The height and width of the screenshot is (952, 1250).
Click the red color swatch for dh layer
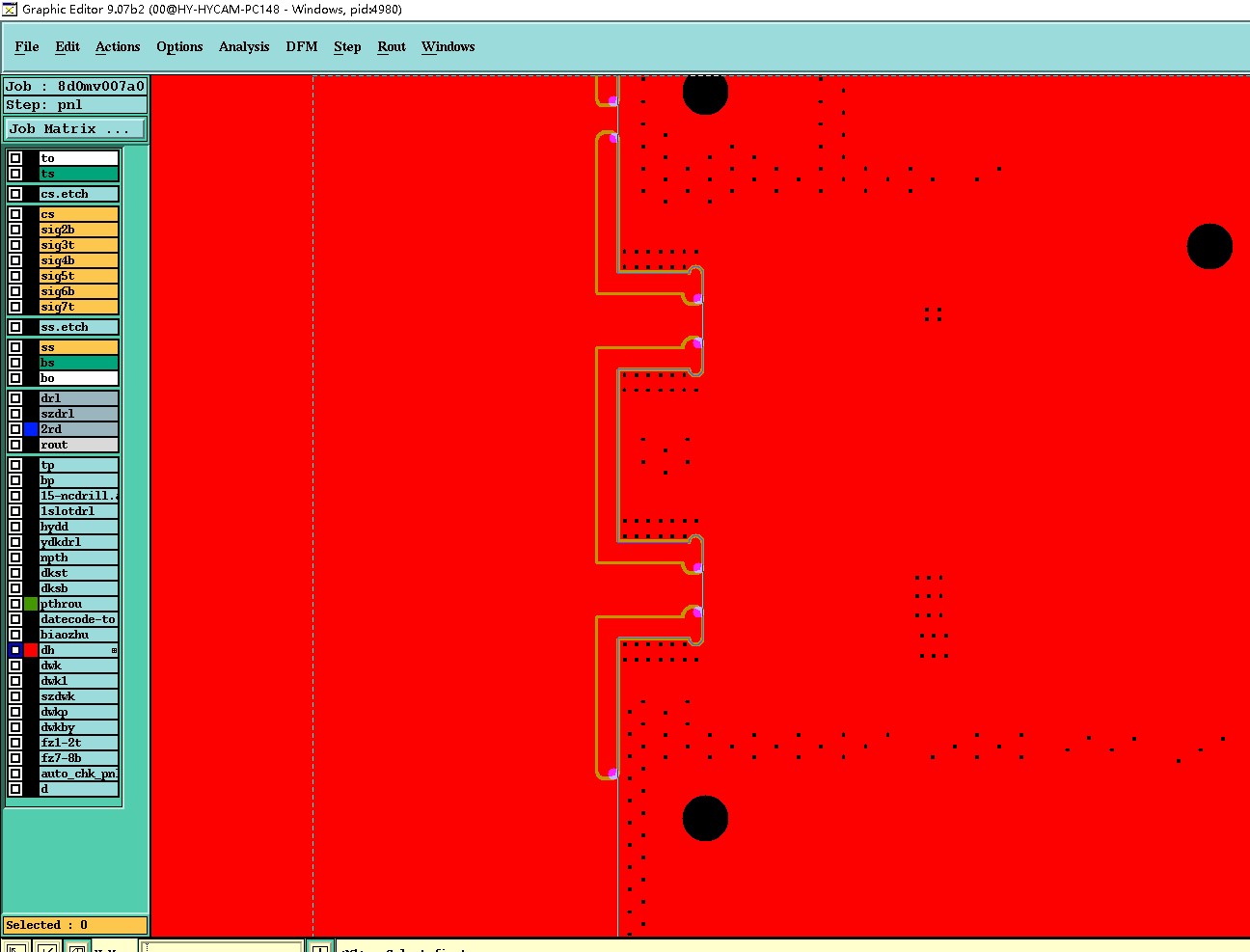coord(31,650)
